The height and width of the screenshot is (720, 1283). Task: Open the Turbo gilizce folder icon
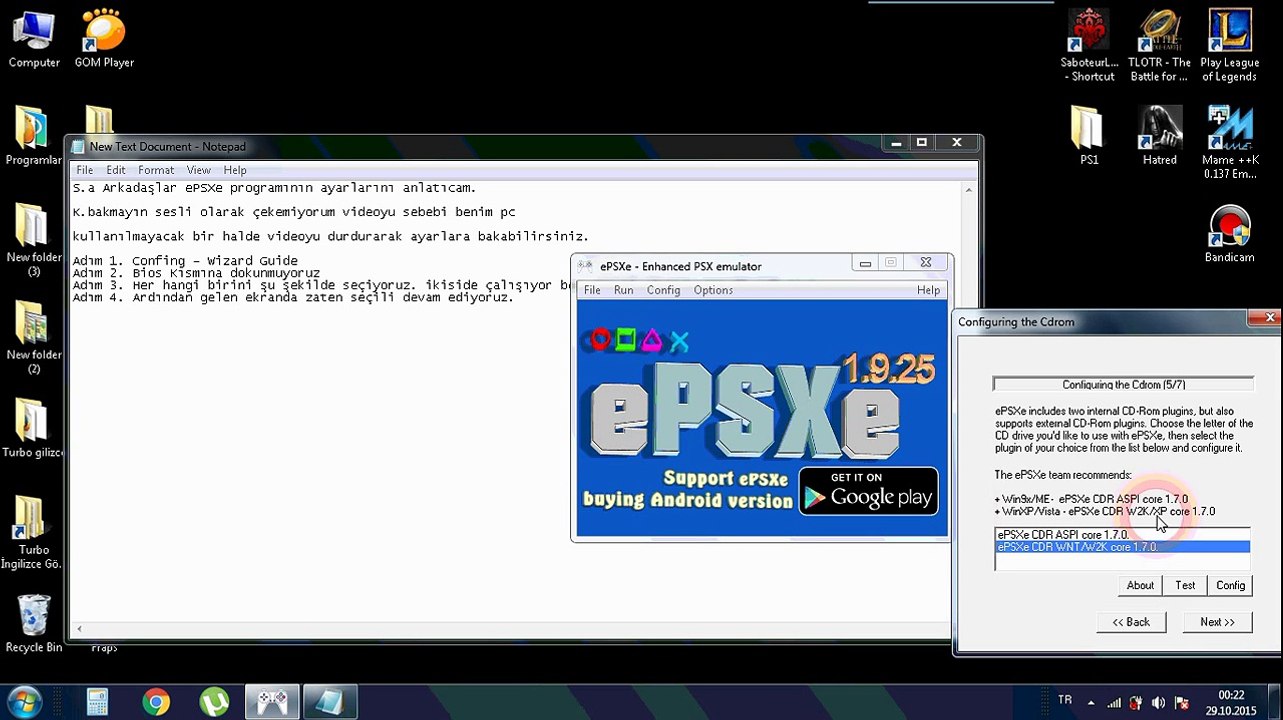point(33,430)
